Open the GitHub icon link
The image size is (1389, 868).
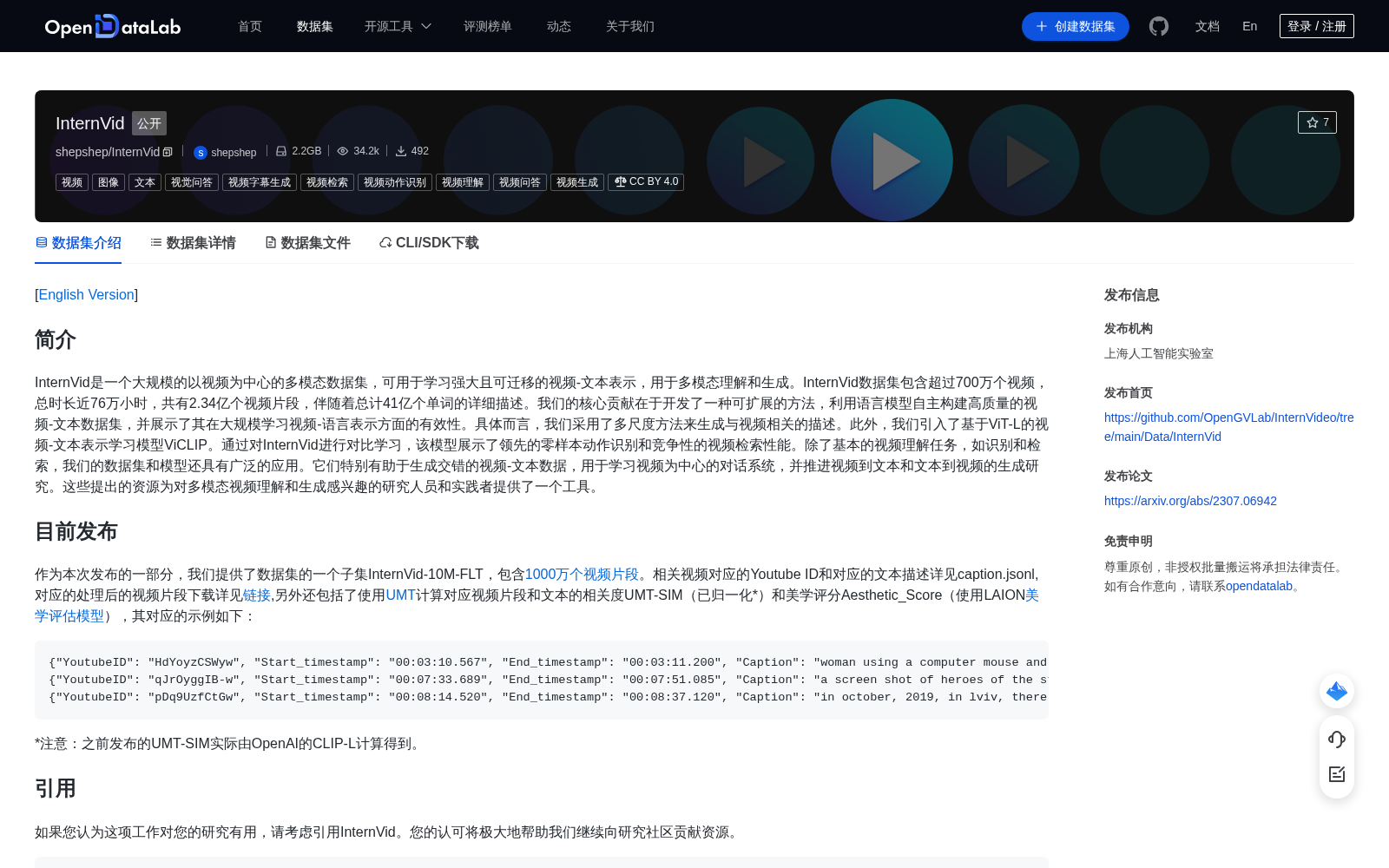coord(1159,26)
